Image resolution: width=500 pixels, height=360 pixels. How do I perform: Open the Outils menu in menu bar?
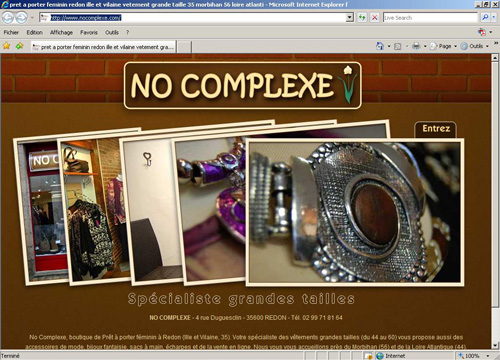112,32
